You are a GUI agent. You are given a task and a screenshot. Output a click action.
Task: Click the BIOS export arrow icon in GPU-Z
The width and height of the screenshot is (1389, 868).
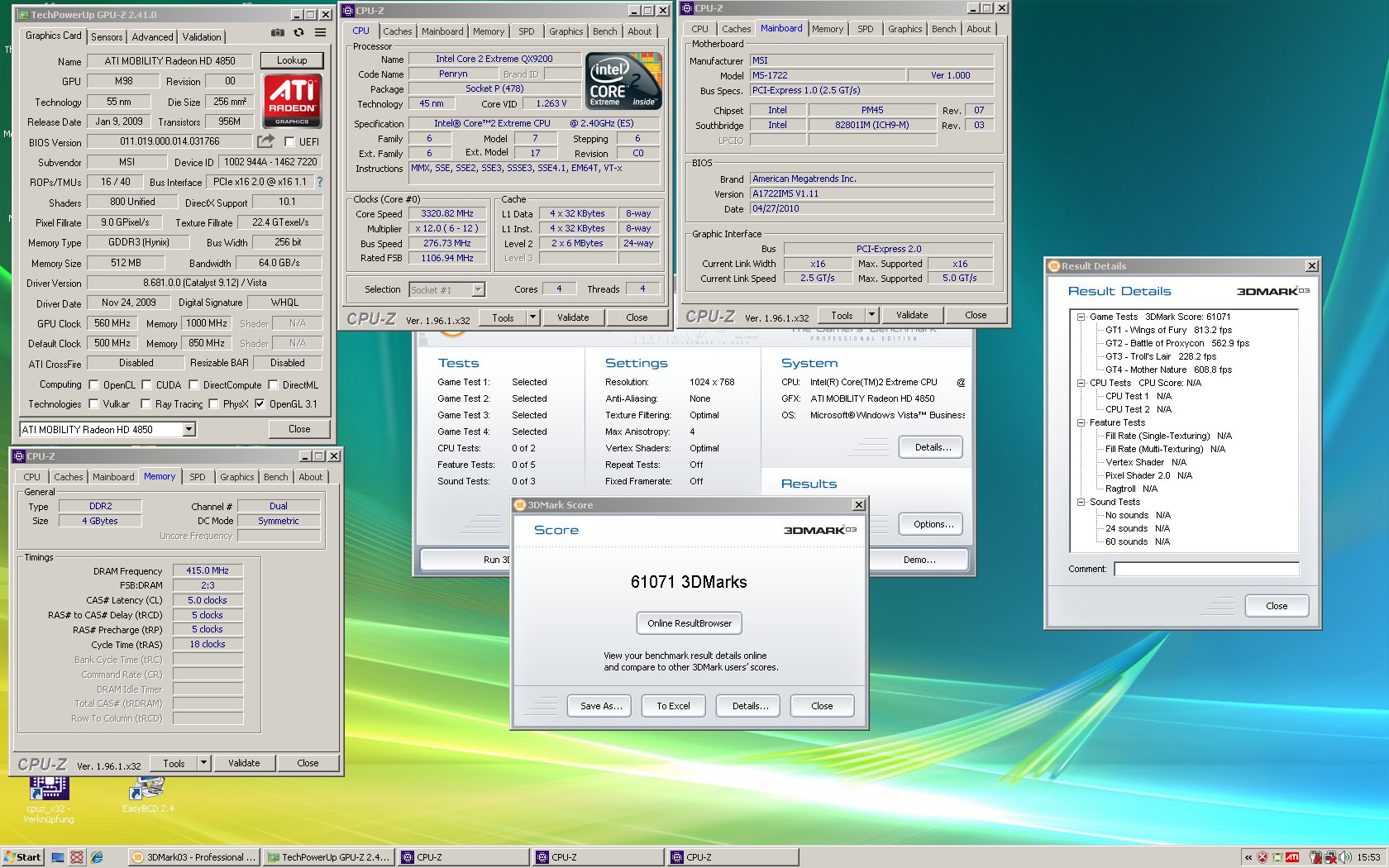(x=265, y=141)
